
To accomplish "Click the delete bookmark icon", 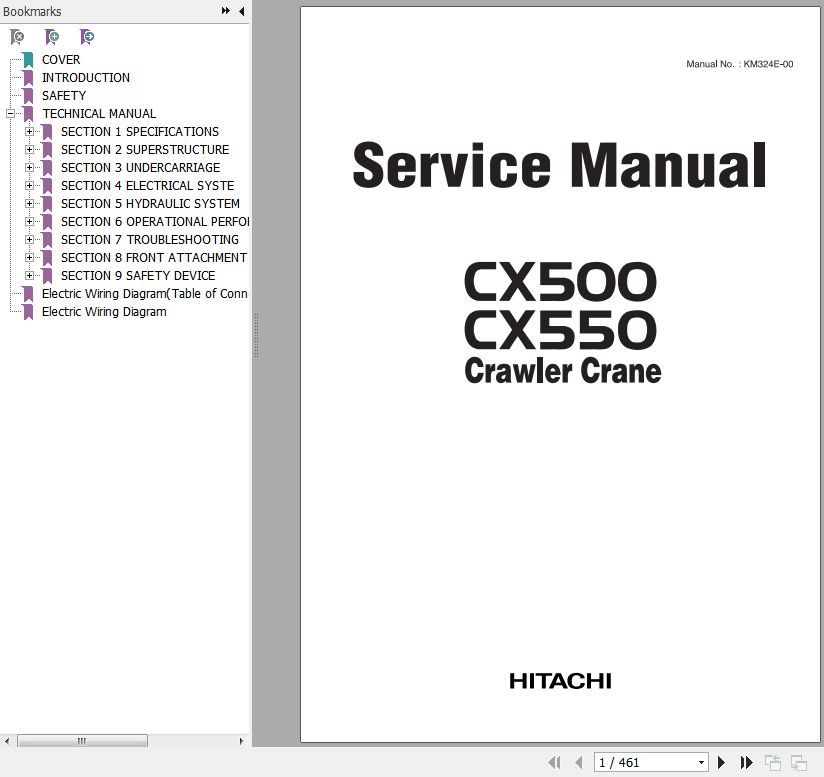I will click(x=17, y=37).
